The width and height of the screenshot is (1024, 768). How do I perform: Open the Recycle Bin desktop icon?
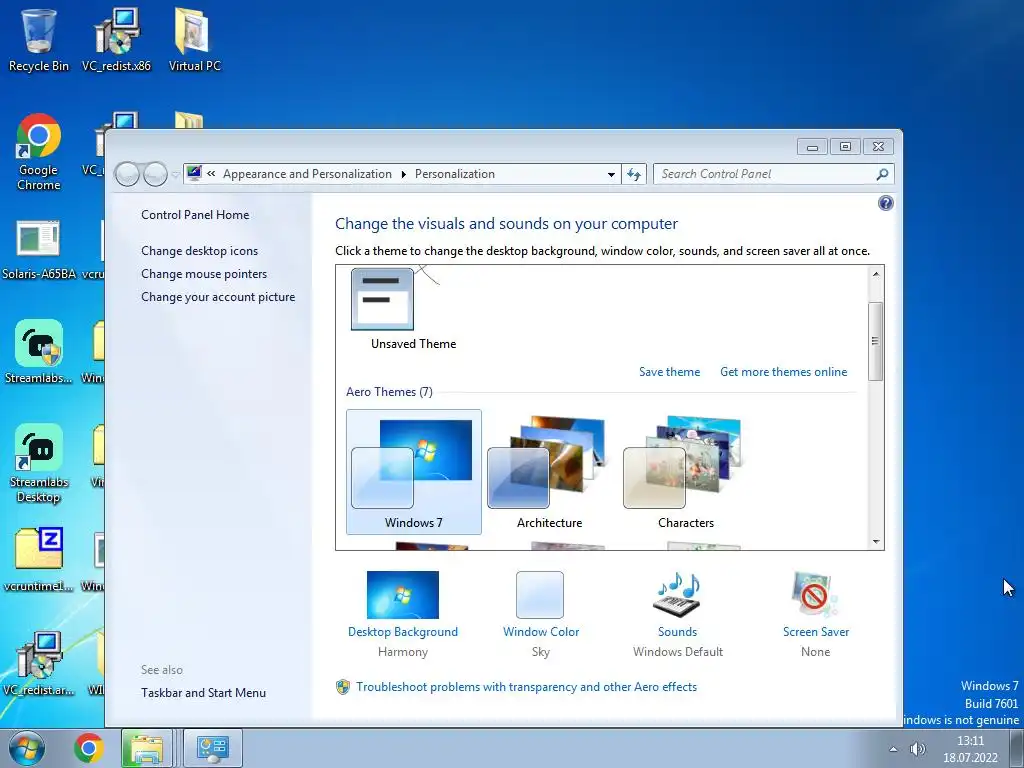coord(39,39)
